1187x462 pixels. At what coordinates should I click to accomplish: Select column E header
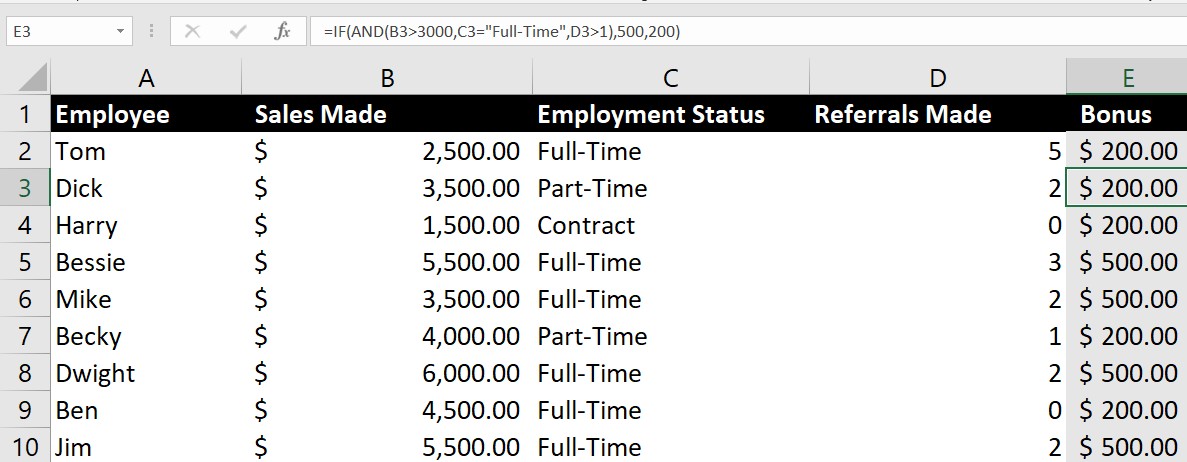click(x=1127, y=77)
